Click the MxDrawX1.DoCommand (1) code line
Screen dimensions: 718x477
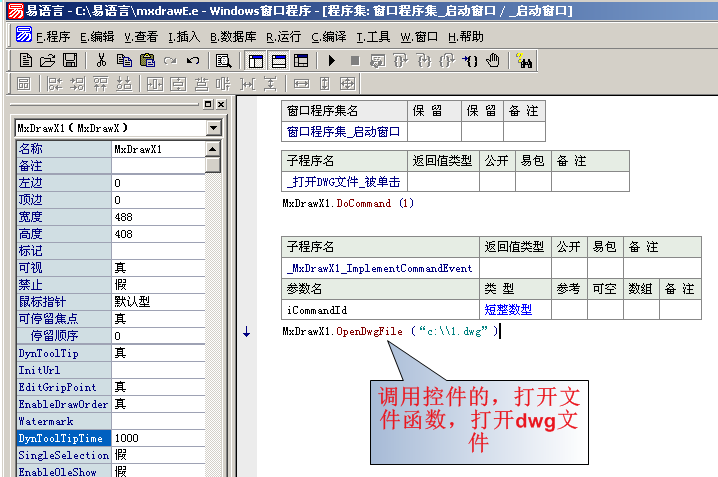pos(348,203)
